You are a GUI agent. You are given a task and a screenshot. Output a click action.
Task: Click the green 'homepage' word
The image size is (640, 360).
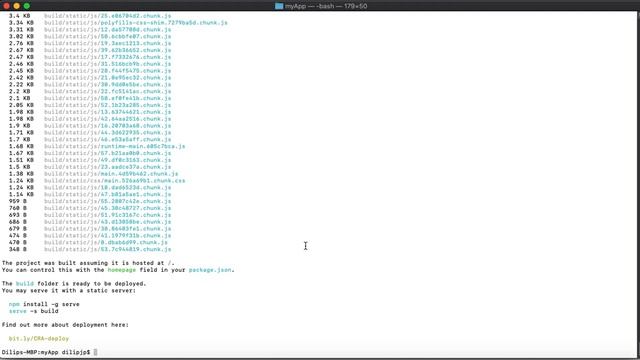coord(122,270)
